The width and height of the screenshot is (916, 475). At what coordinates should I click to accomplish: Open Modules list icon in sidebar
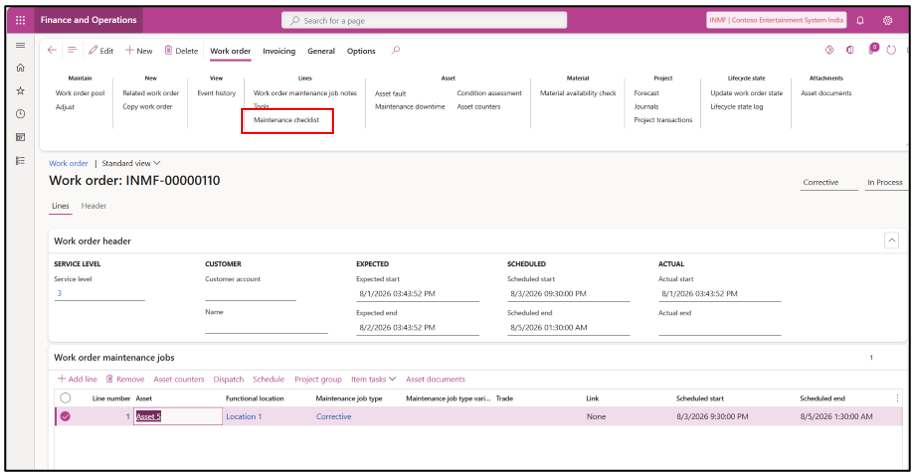click(20, 161)
